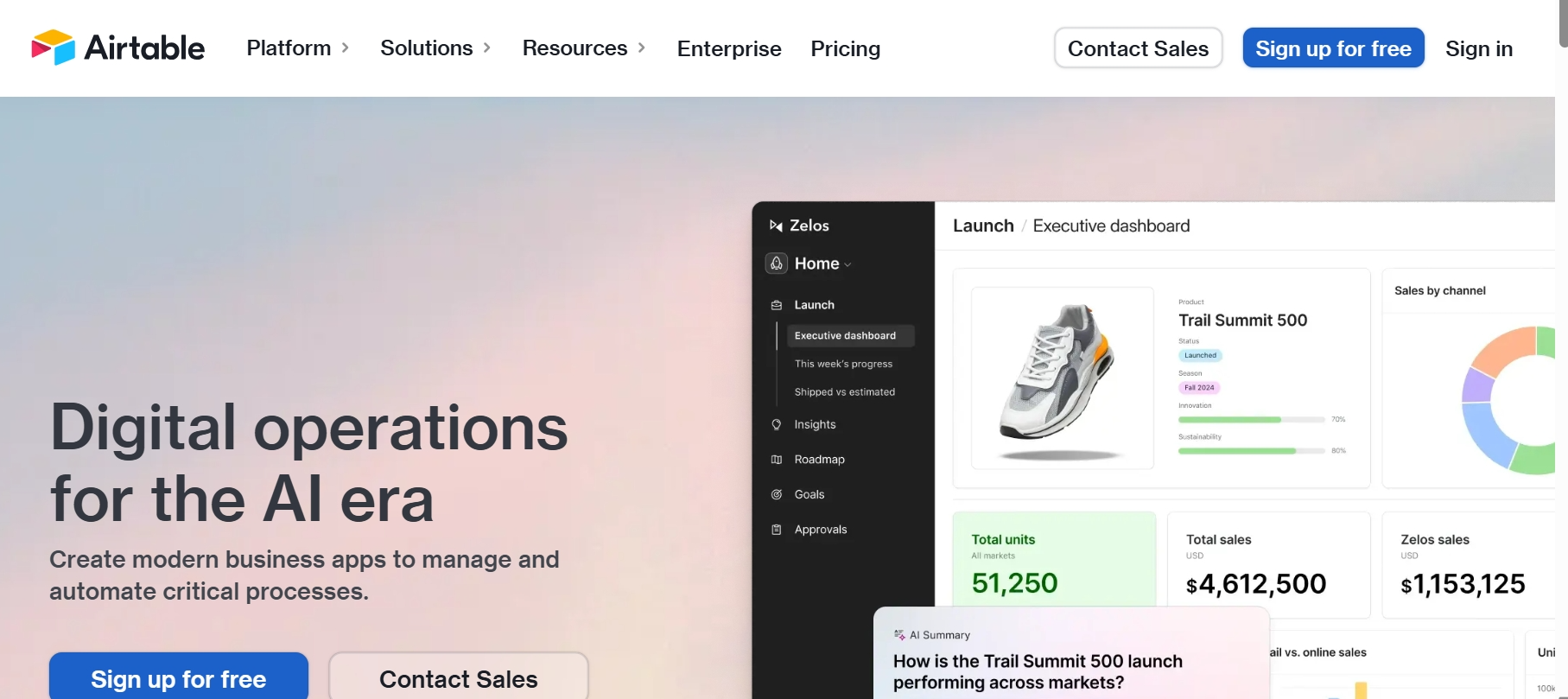1568x699 pixels.
Task: Open Approvals in the sidebar
Action: click(x=821, y=530)
